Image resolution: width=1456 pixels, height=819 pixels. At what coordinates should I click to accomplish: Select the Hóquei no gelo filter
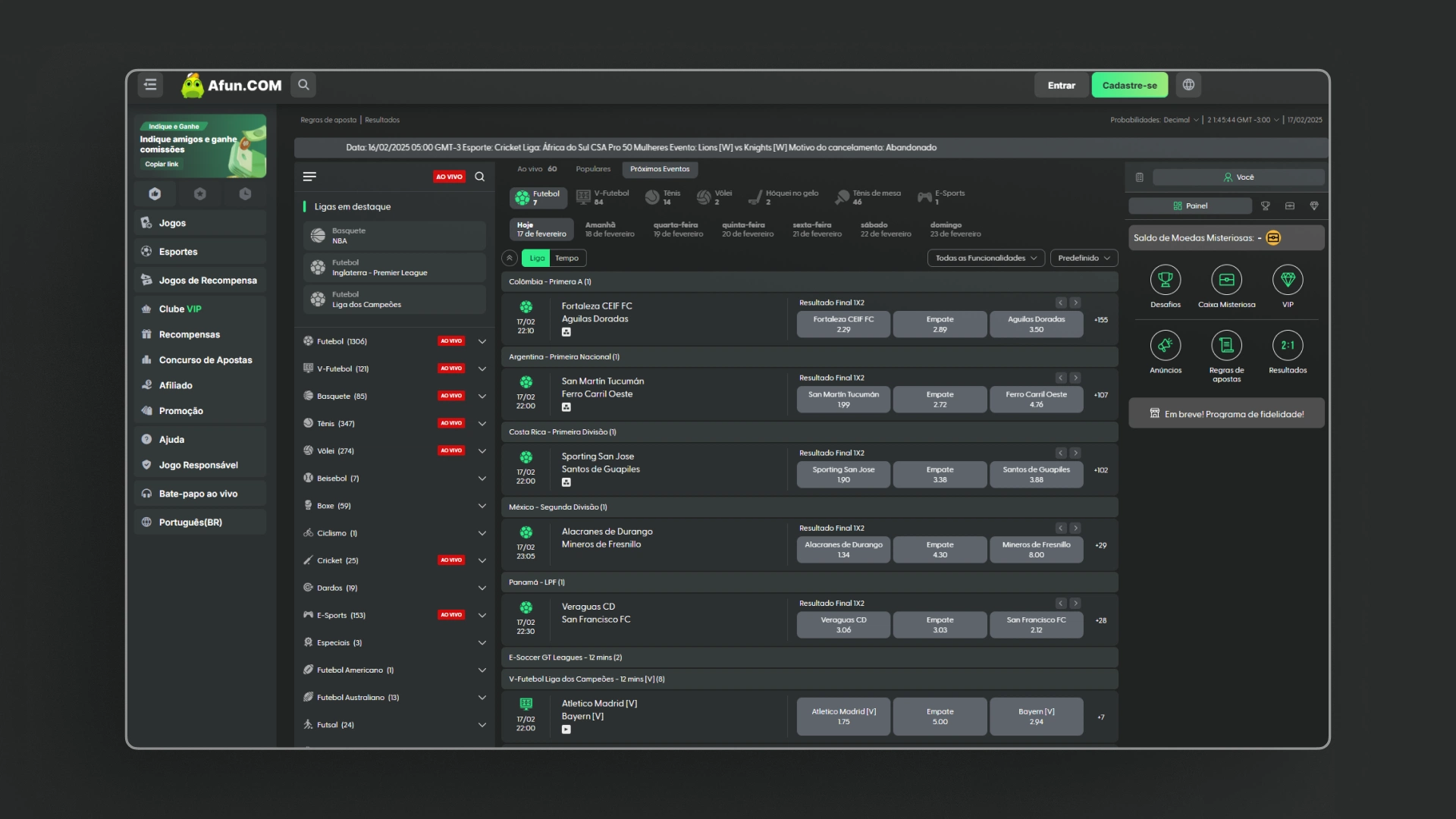[783, 197]
